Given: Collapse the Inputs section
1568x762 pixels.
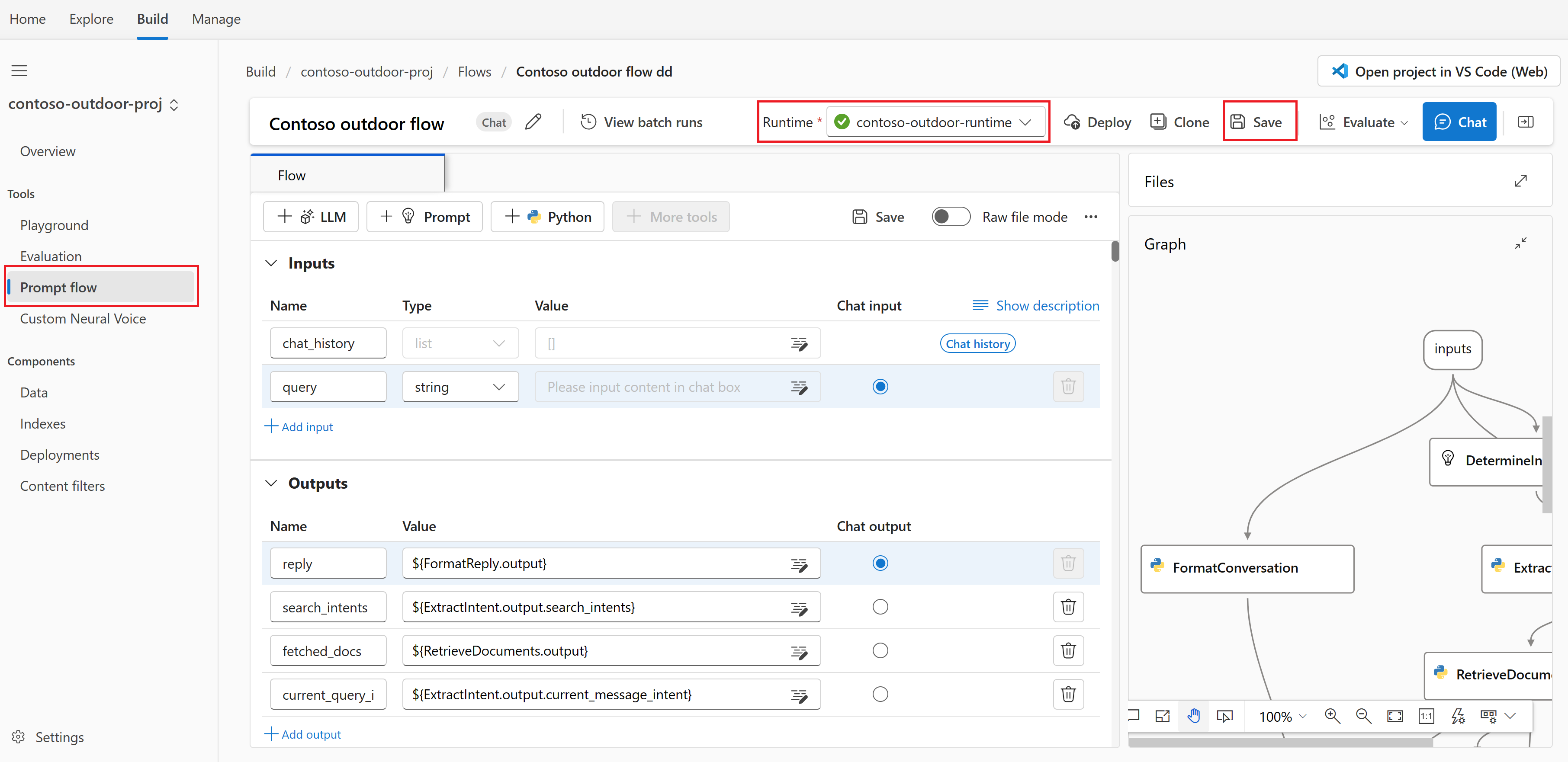Looking at the screenshot, I should pos(271,263).
